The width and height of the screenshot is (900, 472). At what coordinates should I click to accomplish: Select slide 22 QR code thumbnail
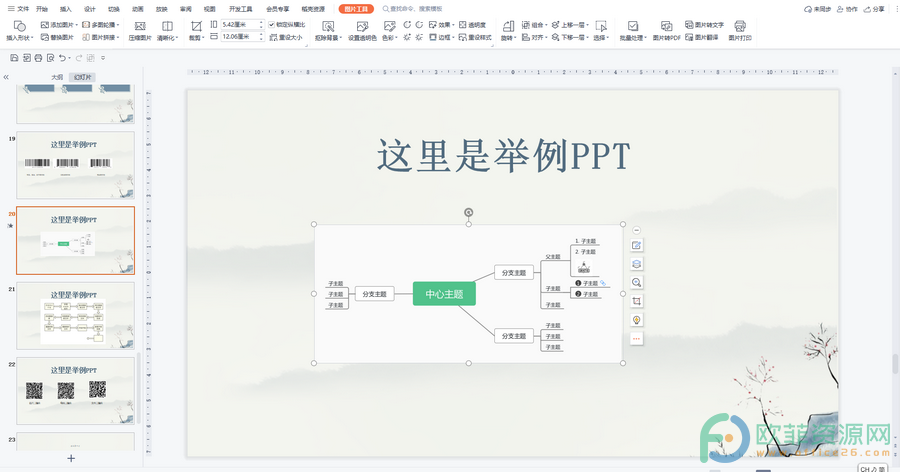[75, 391]
